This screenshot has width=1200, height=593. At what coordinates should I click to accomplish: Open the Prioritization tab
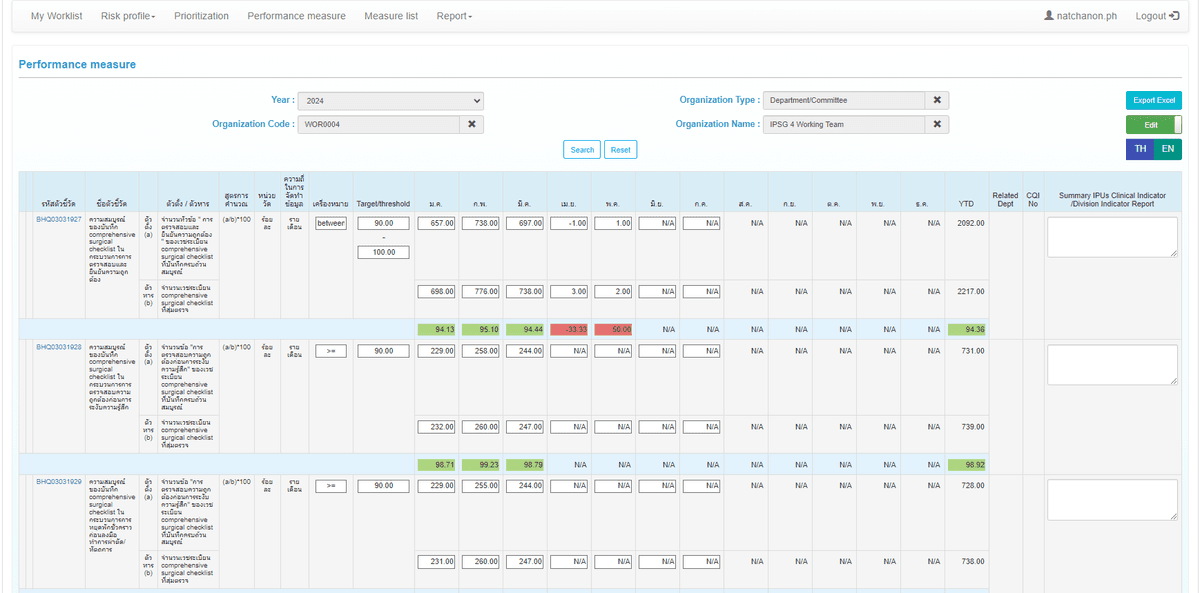(201, 16)
